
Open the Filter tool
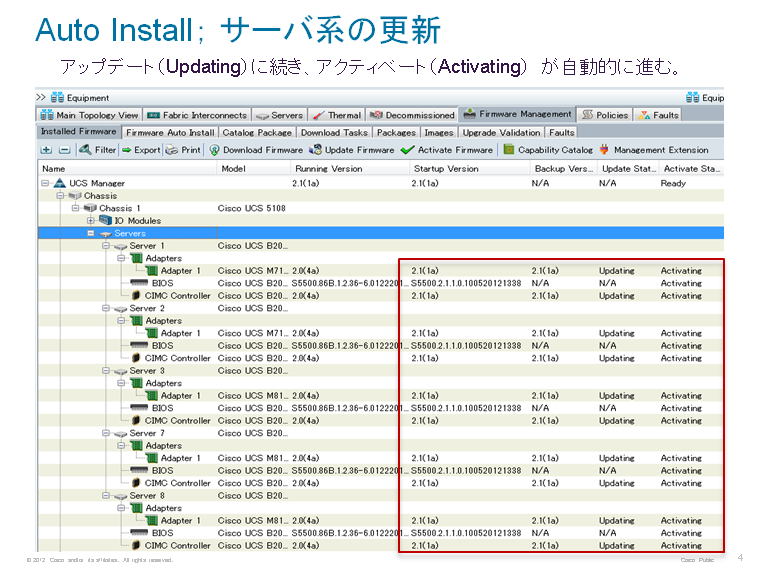(98, 150)
